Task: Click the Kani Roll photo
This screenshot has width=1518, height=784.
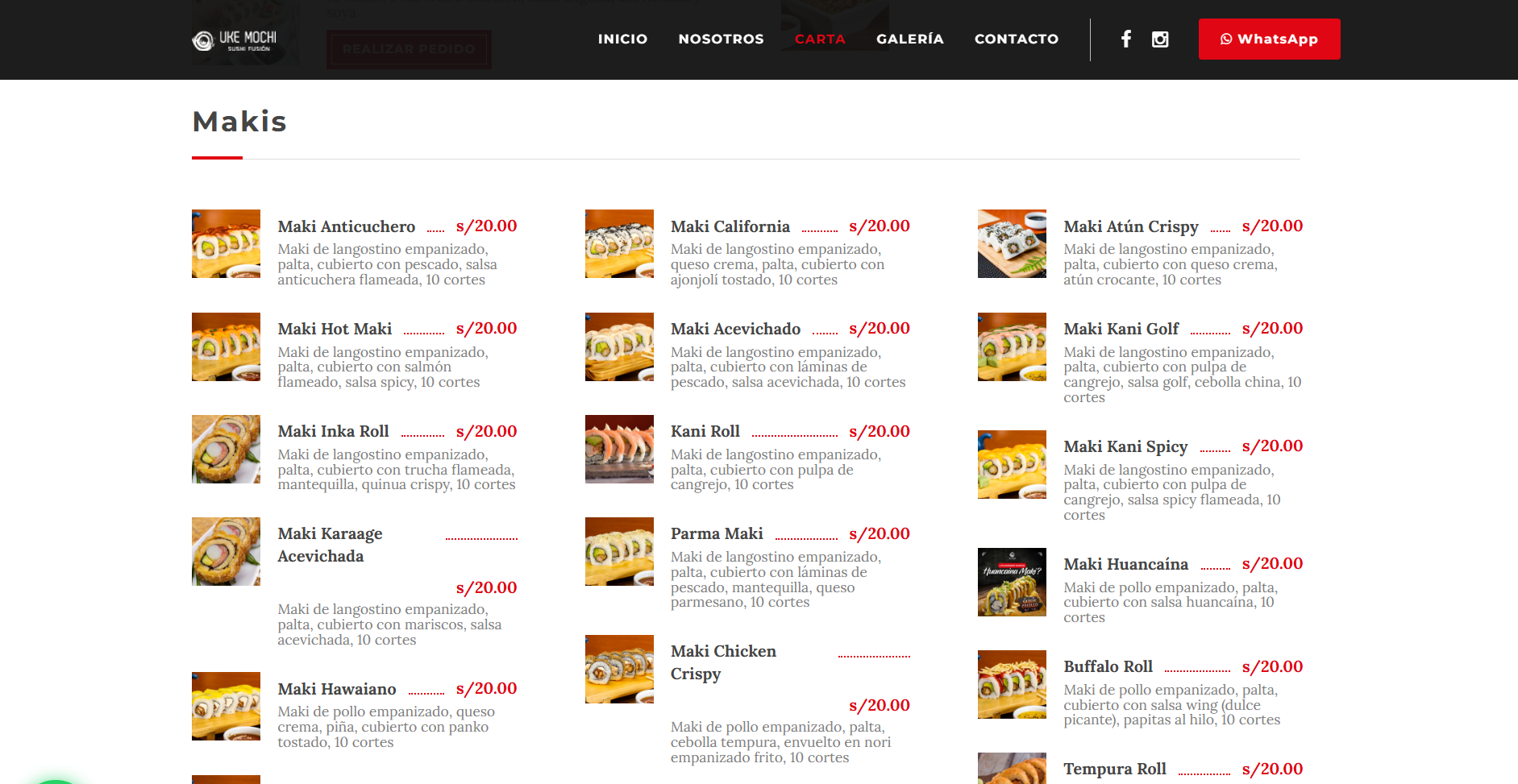Action: [x=619, y=449]
